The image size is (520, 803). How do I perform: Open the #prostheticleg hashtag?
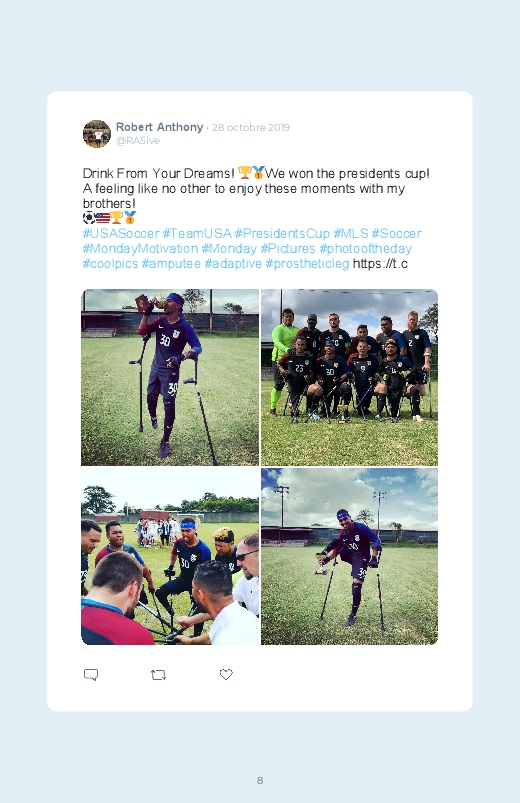click(307, 264)
